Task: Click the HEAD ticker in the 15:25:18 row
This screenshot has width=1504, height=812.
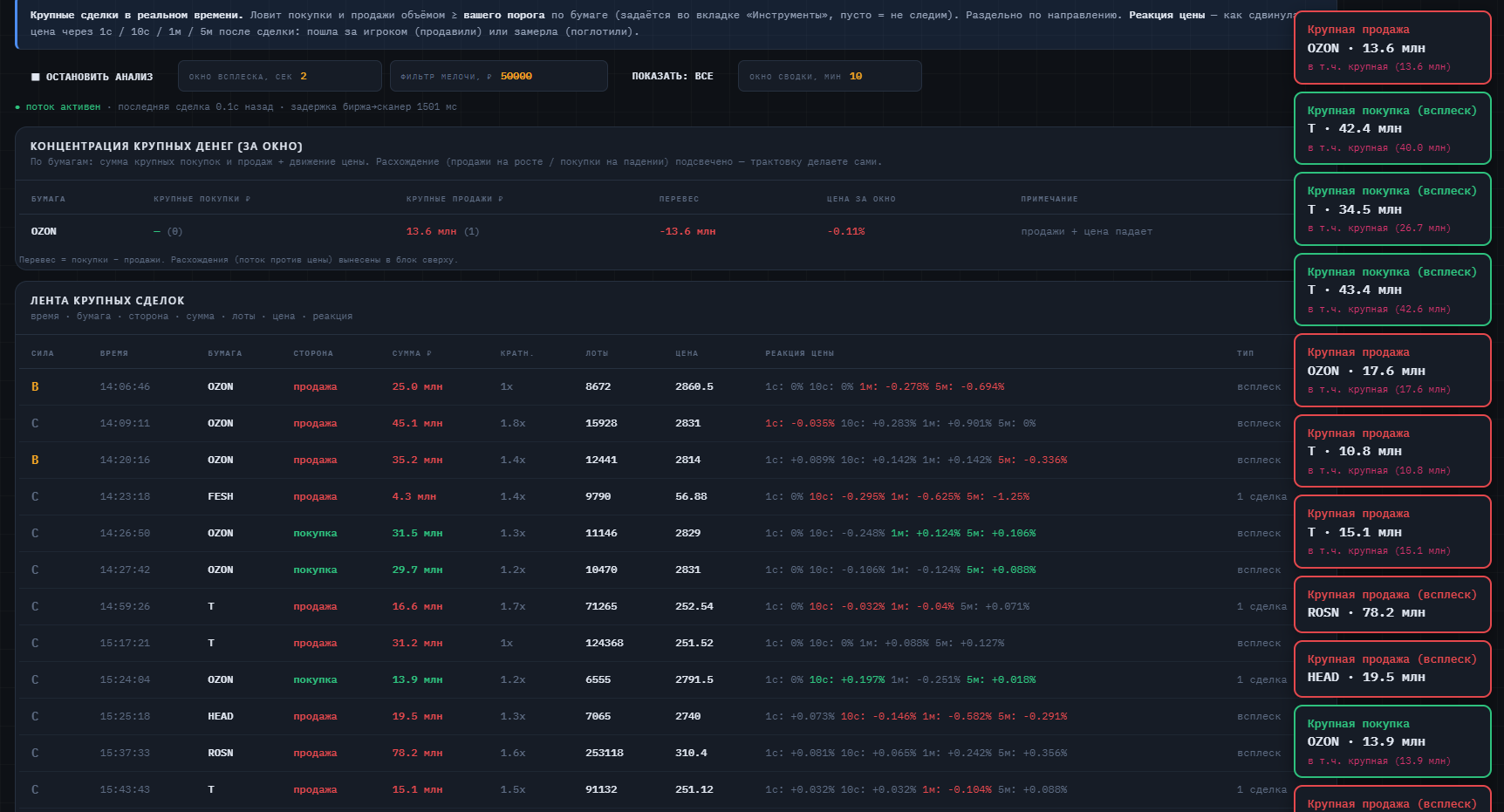Action: coord(221,716)
